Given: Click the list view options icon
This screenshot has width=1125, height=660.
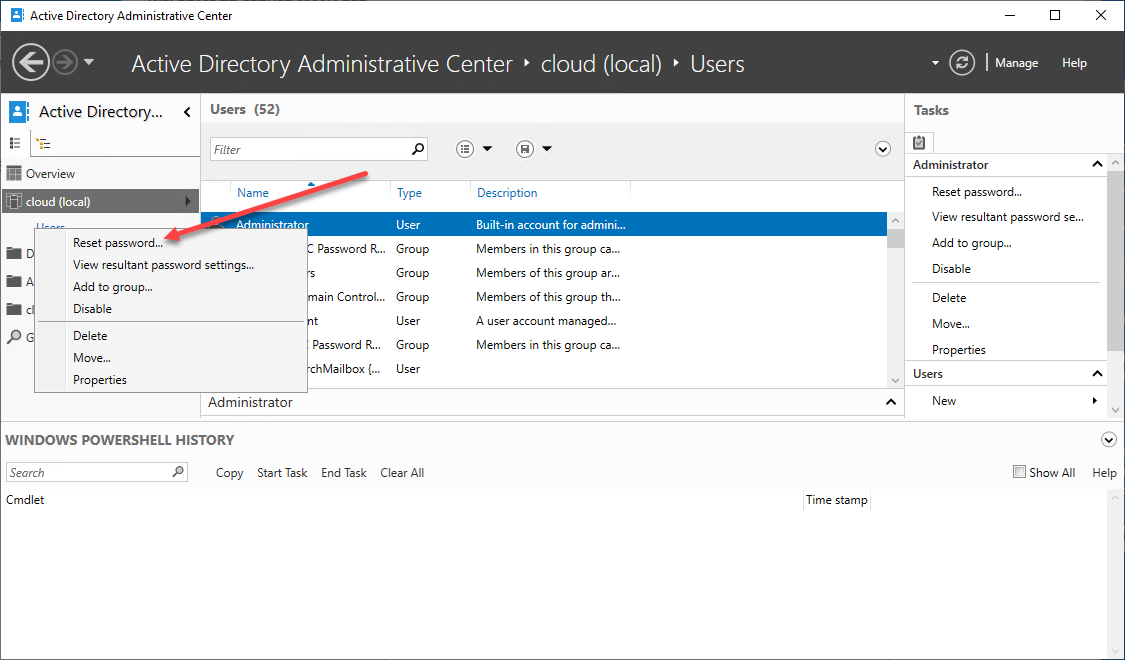Looking at the screenshot, I should [466, 148].
